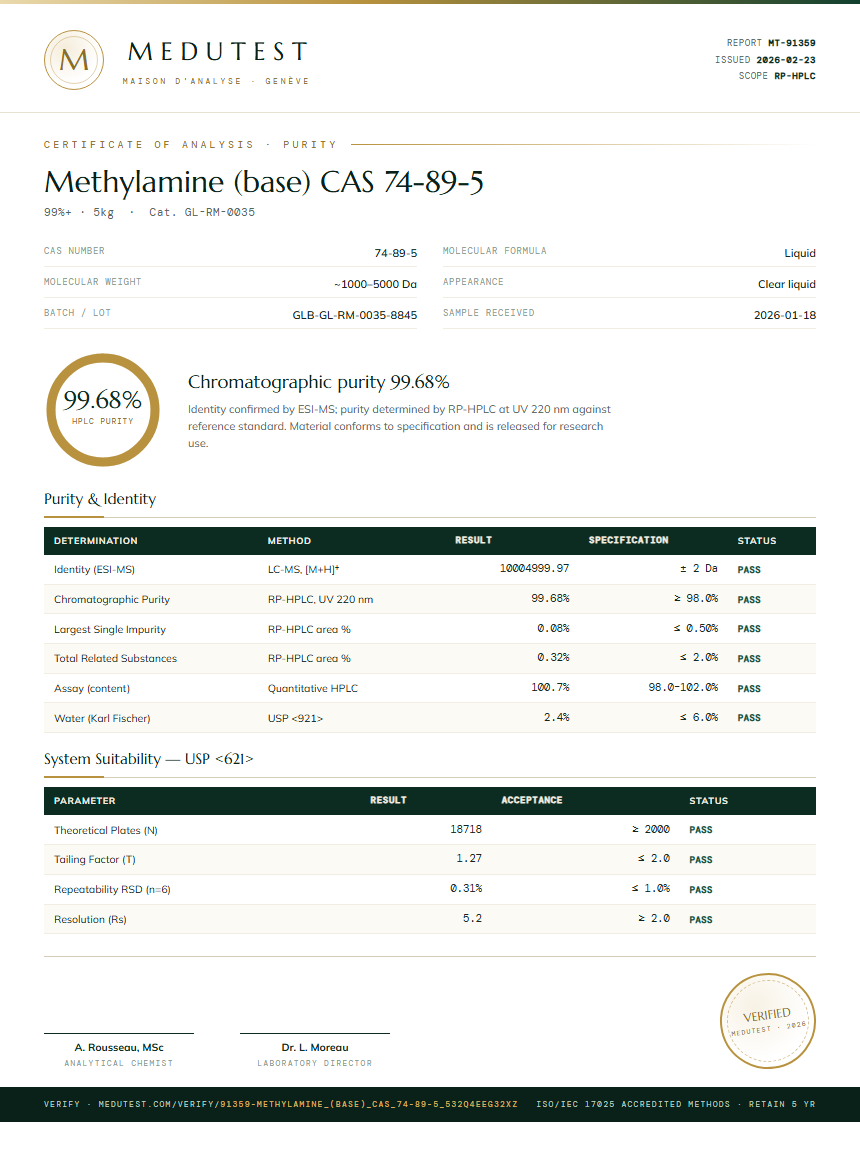The width and height of the screenshot is (860, 1152).
Task: Click the Dr. L. Moreau signature name
Action: click(315, 1048)
